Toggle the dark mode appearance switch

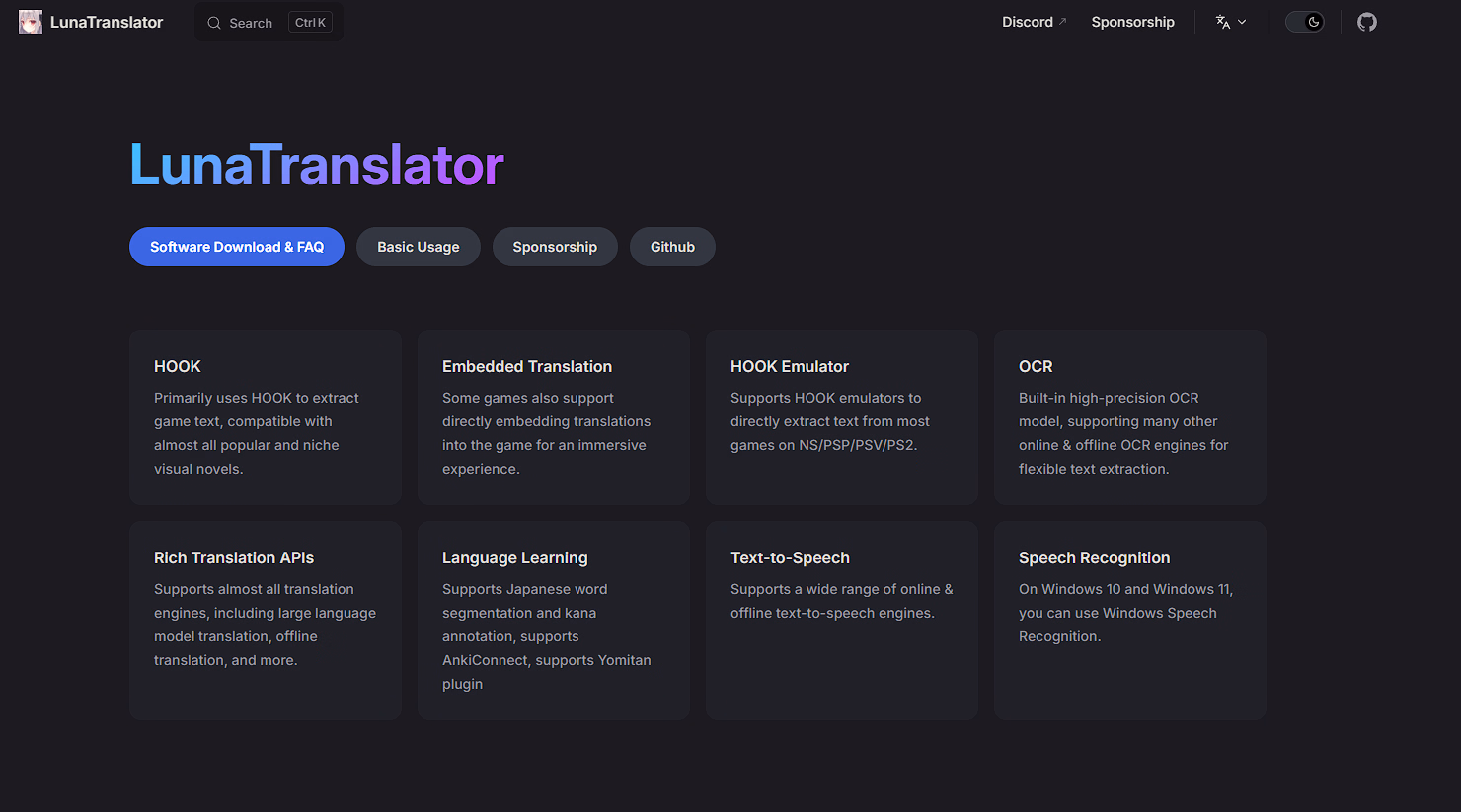click(1304, 22)
